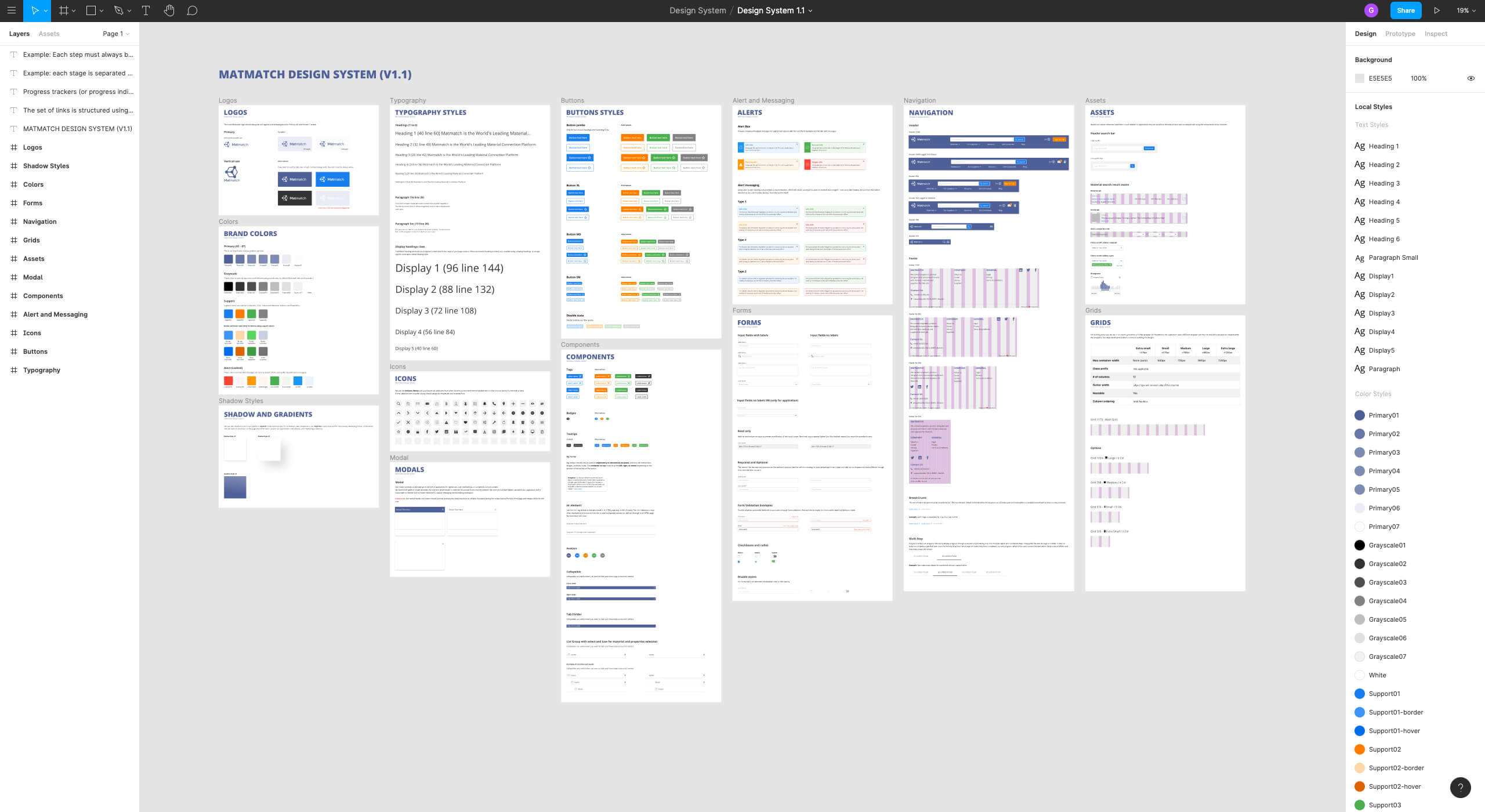Image resolution: width=1485 pixels, height=812 pixels.
Task: Open Frame tool options dropdown arrow
Action: 74,11
